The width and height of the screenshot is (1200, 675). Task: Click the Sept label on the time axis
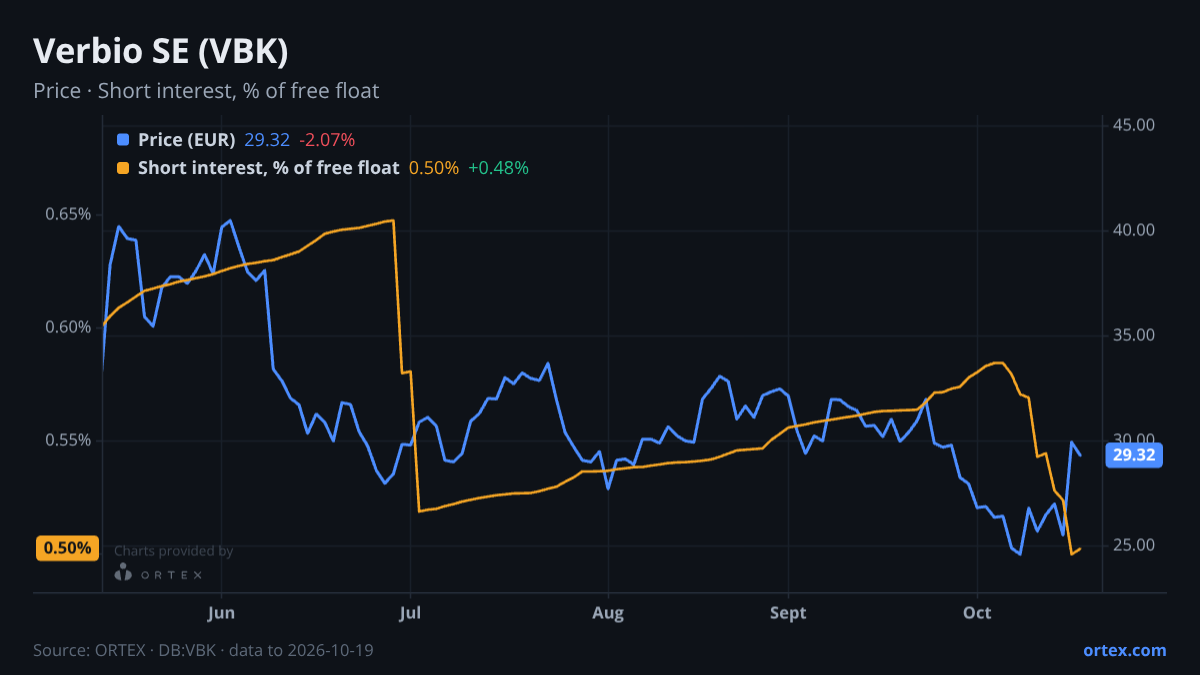[789, 612]
